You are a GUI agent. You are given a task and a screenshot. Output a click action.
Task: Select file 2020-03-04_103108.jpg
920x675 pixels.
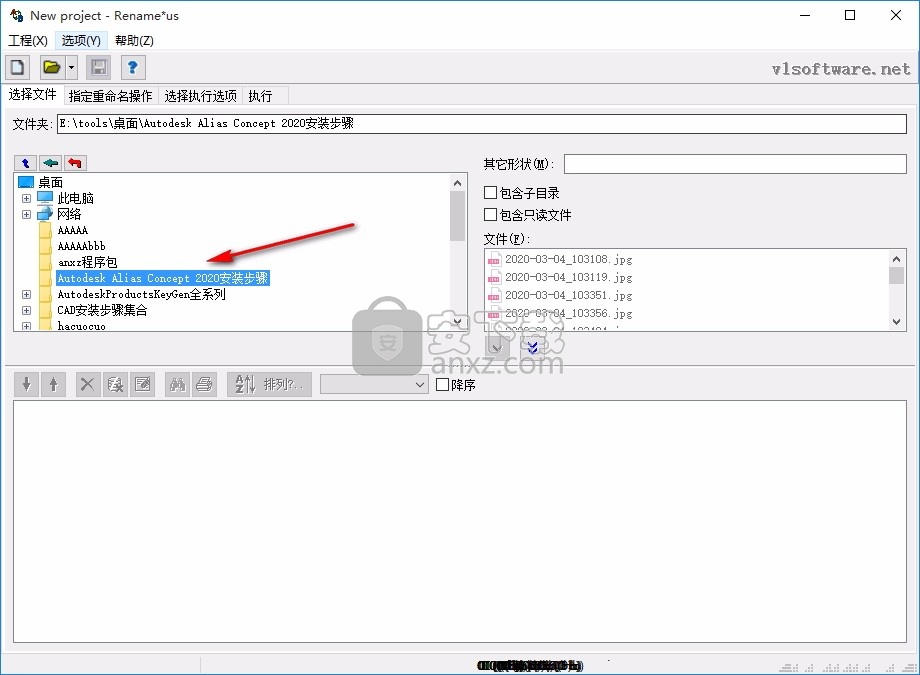[569, 259]
